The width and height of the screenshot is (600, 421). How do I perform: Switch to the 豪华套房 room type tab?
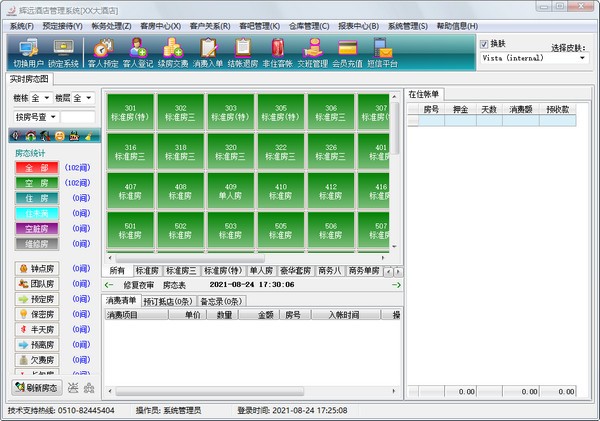(x=295, y=270)
